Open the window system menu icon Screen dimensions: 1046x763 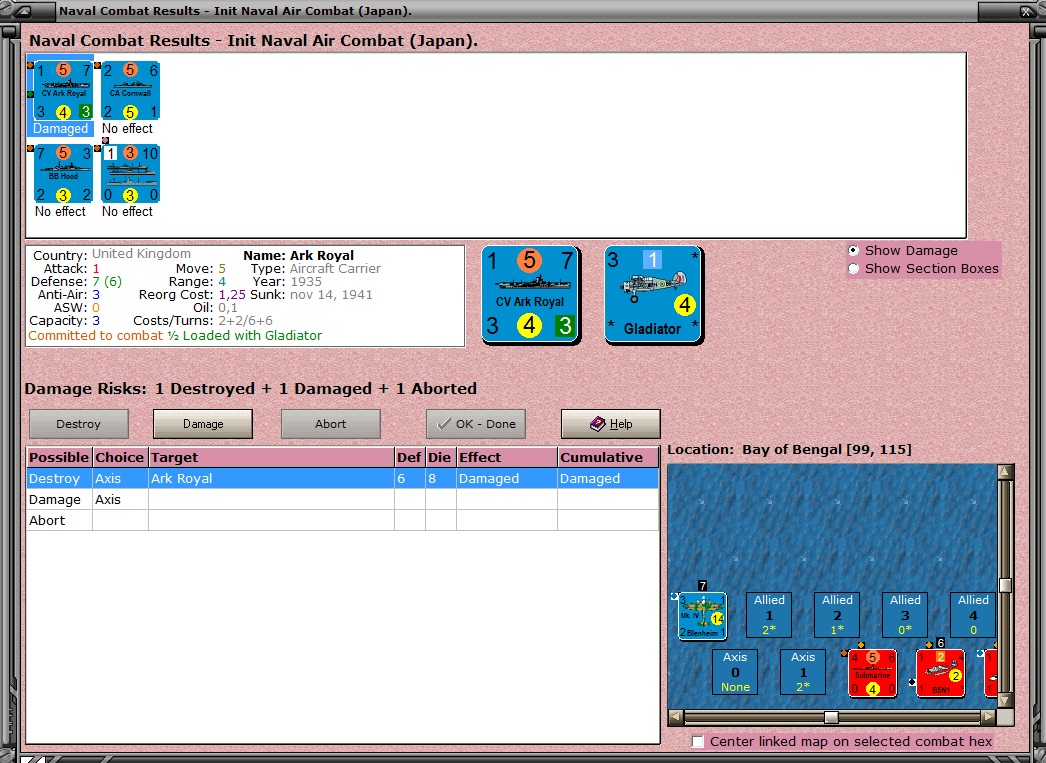point(23,11)
